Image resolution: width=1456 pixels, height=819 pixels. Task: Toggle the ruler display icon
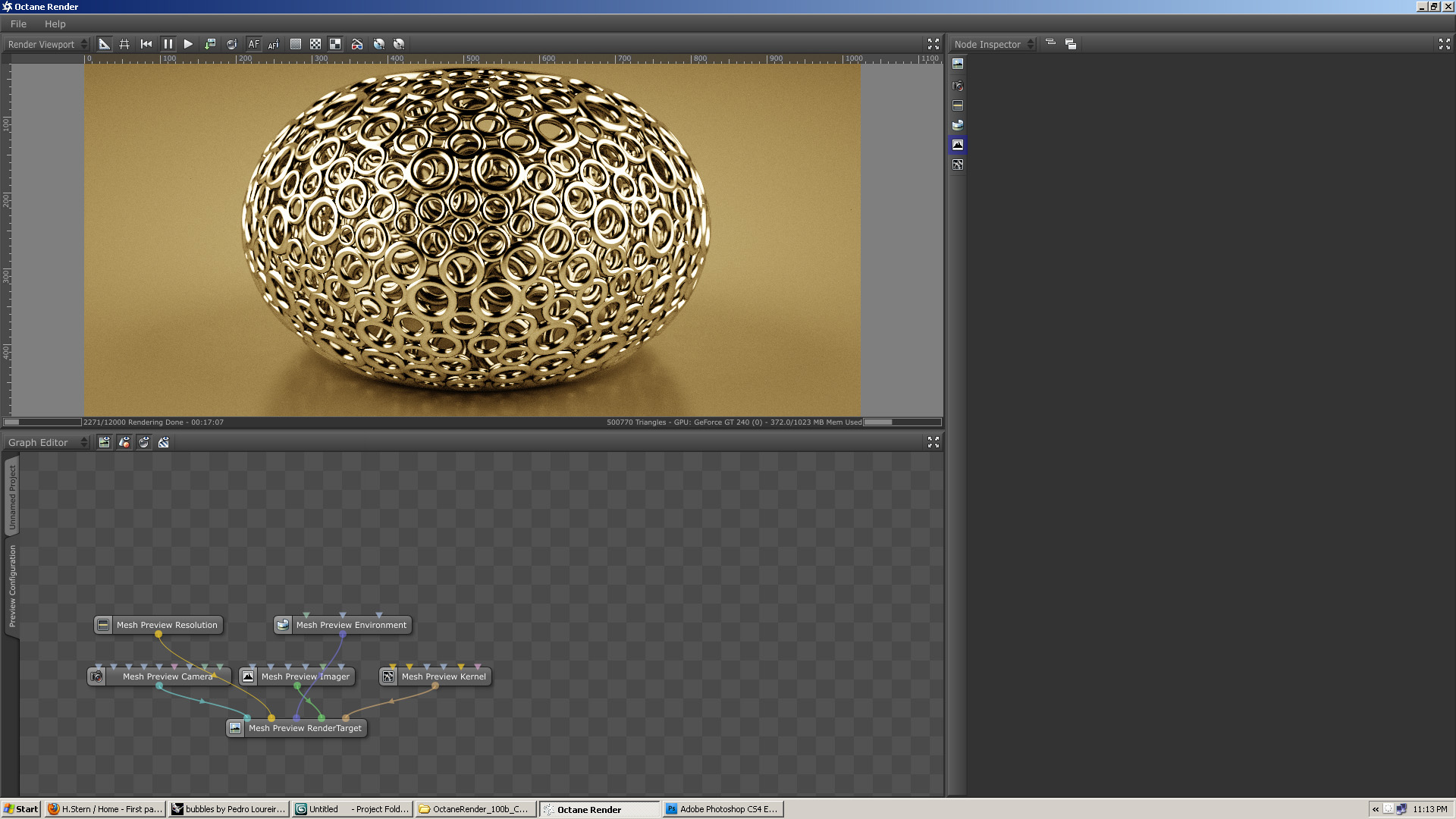pyautogui.click(x=105, y=44)
